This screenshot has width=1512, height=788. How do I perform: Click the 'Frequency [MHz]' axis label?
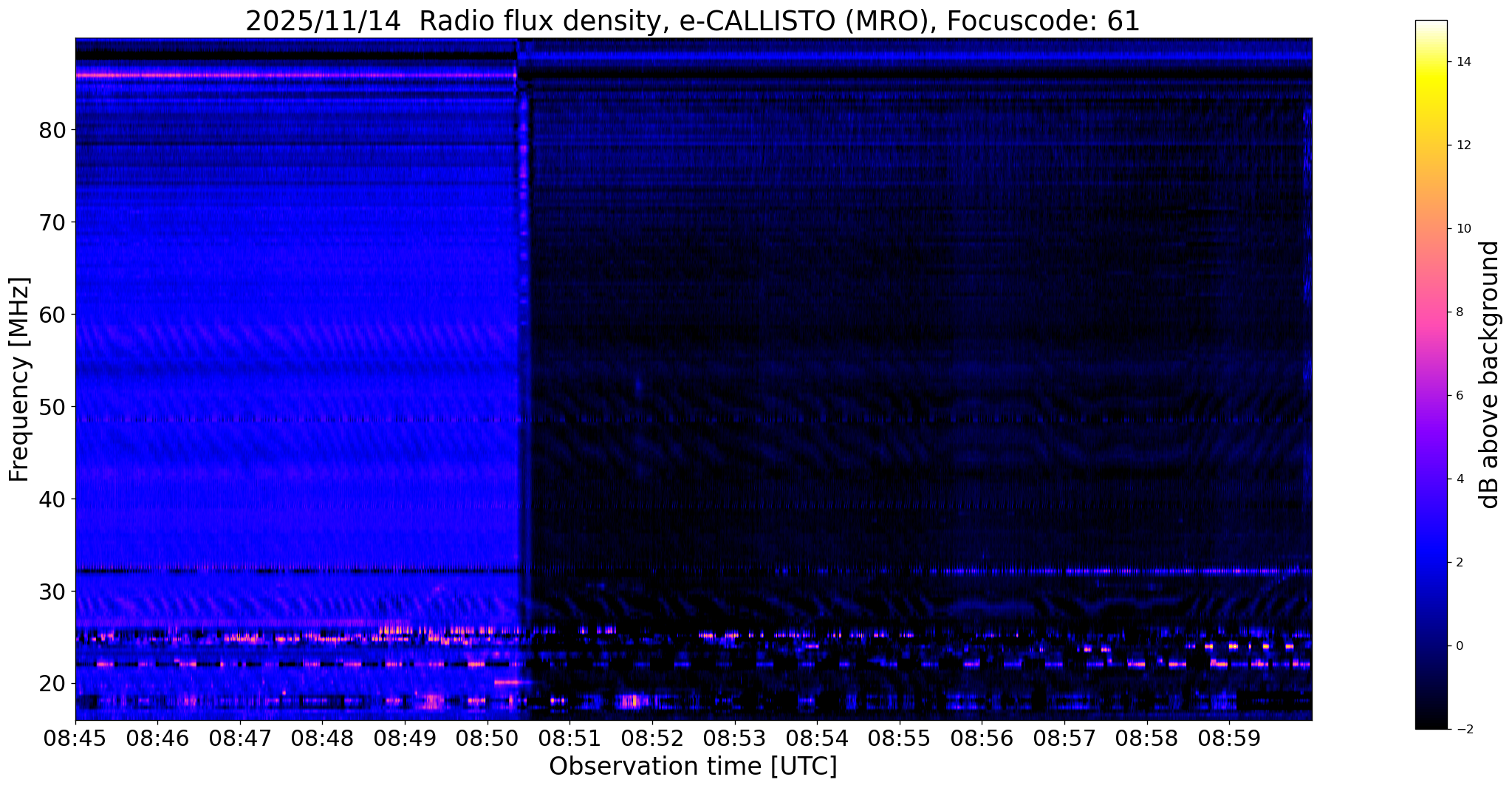click(x=20, y=380)
